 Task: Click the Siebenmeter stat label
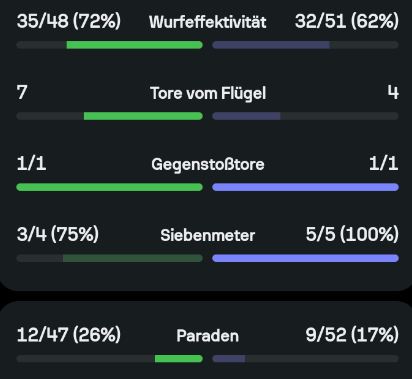(x=208, y=235)
